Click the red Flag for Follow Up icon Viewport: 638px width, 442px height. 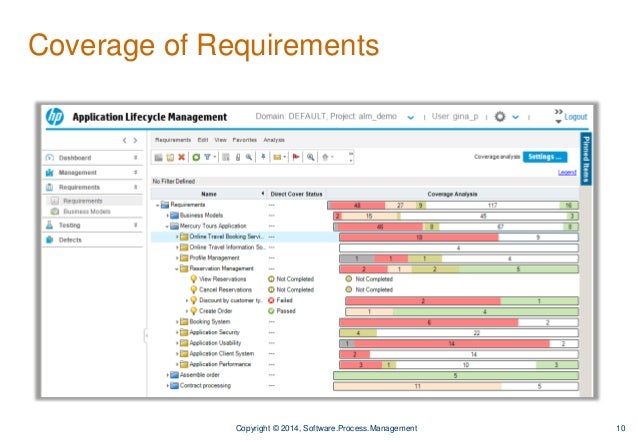(x=296, y=157)
